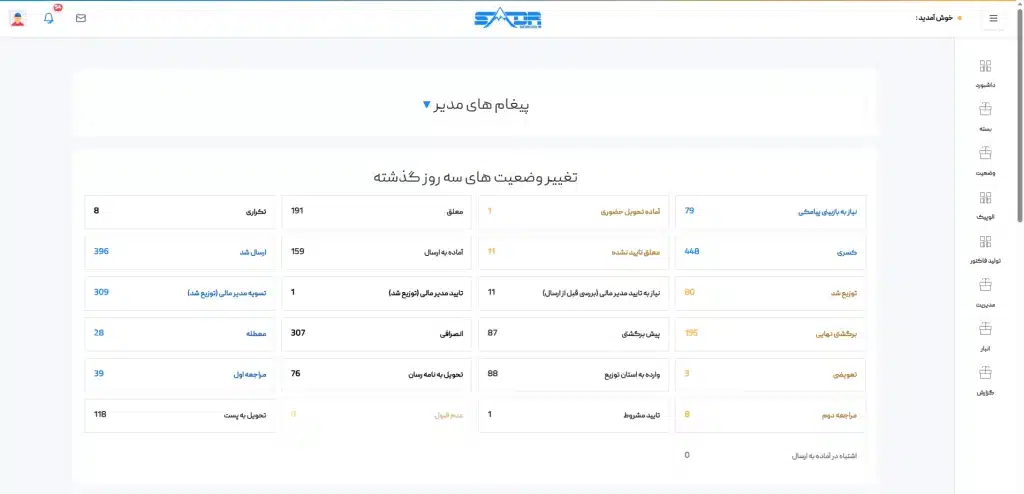1024x494 pixels.
Task: Click the count 448 in کسری card
Action: (692, 252)
